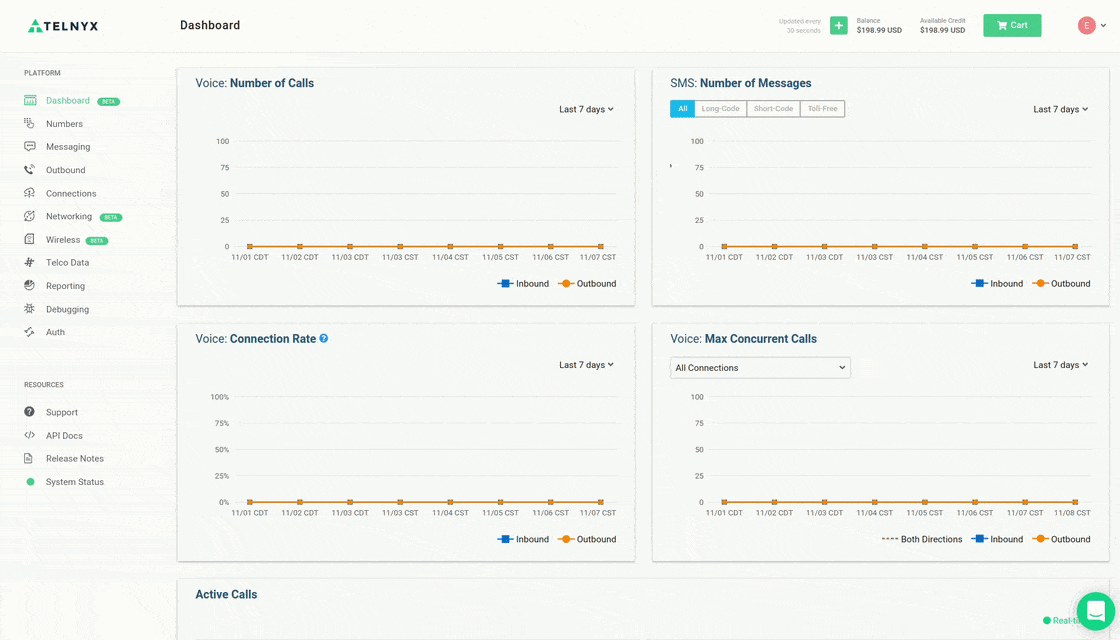Toggle Inbound series in SMS Messages legend
Image resolution: width=1120 pixels, height=640 pixels.
pyautogui.click(x=998, y=284)
